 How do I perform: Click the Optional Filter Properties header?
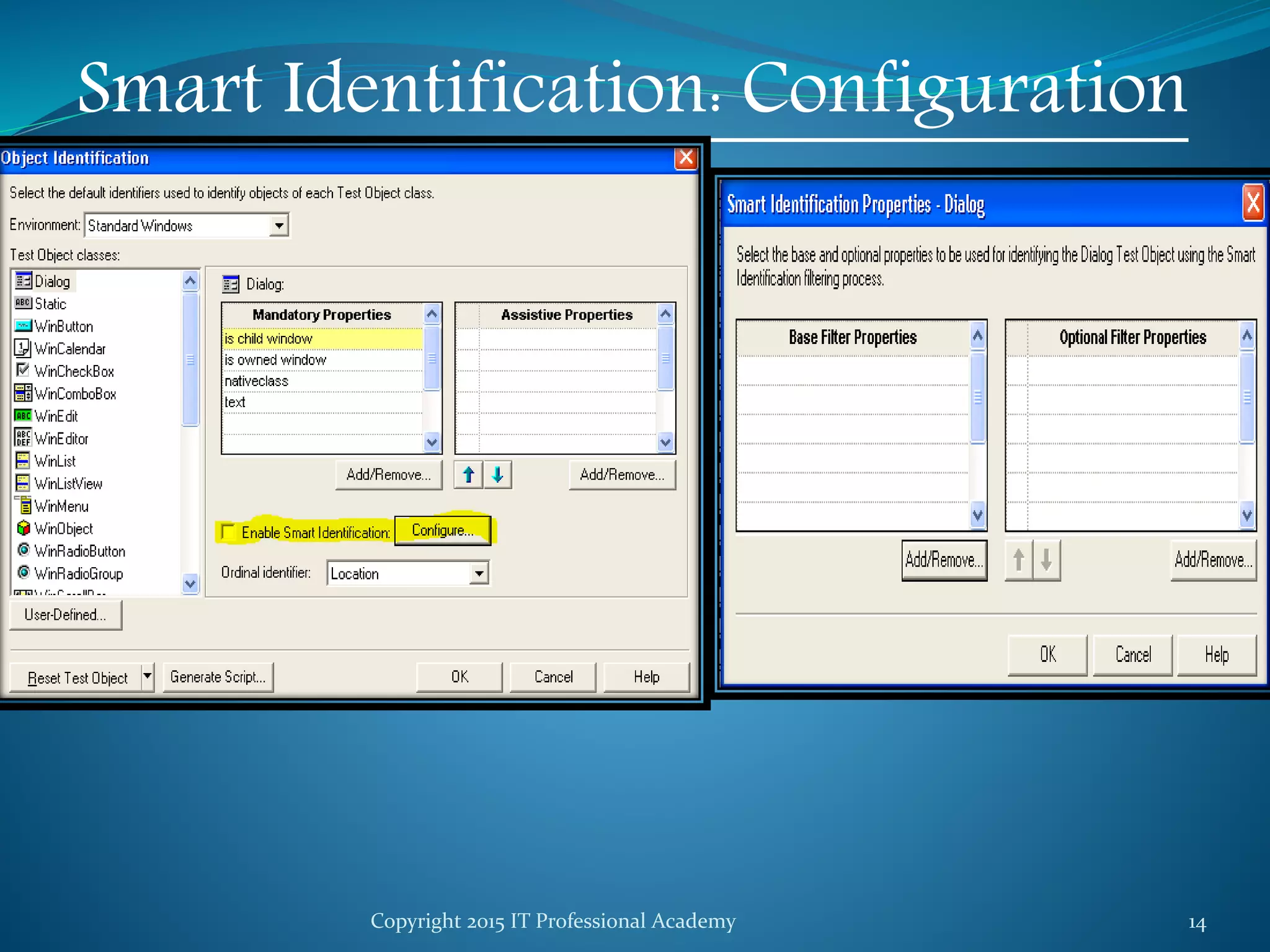coord(1132,338)
